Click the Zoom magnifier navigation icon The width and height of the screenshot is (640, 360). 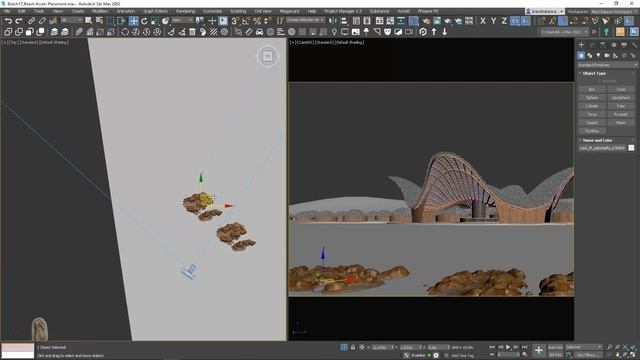609,347
